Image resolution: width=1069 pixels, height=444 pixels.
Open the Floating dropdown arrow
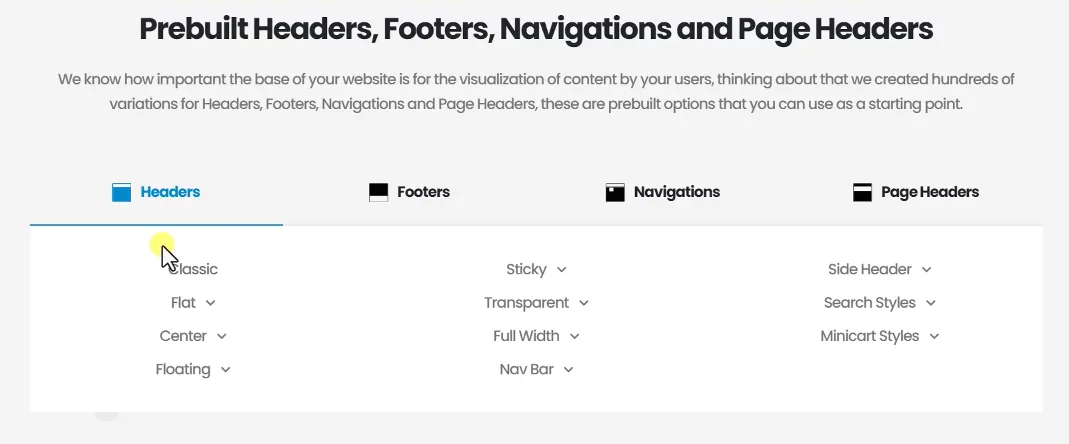226,370
